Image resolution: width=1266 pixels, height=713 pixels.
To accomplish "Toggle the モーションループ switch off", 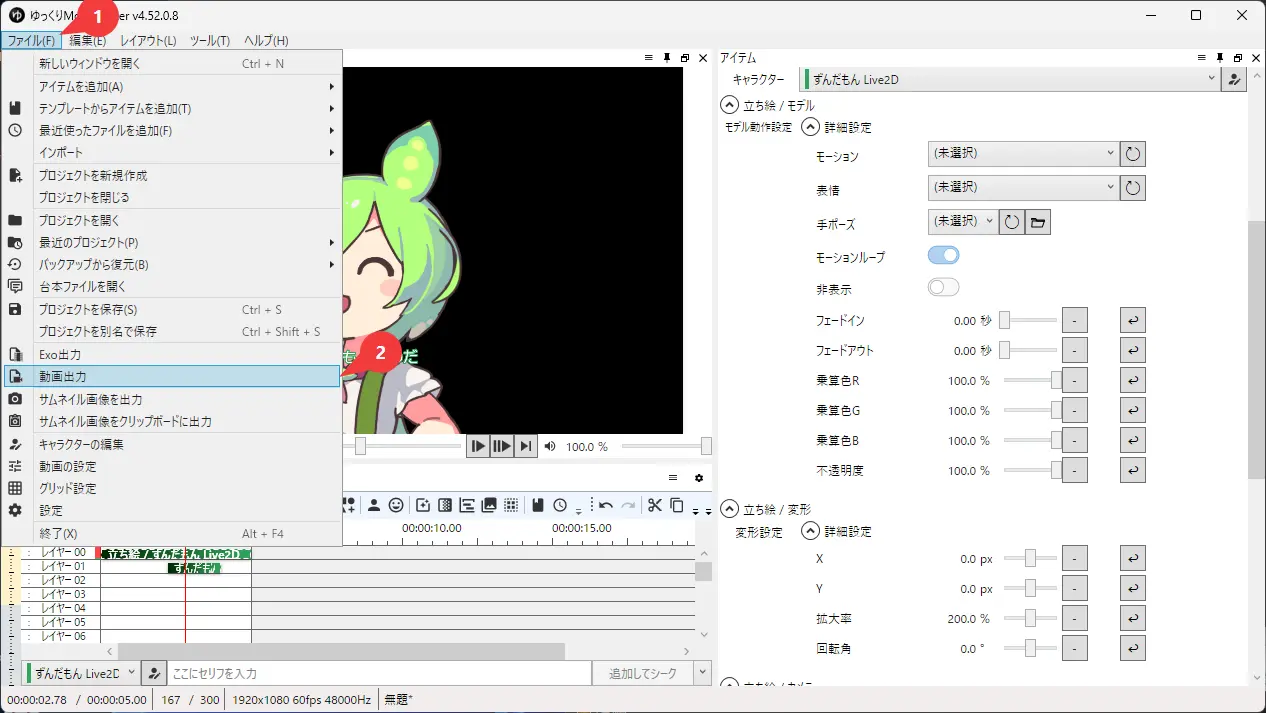I will point(943,255).
